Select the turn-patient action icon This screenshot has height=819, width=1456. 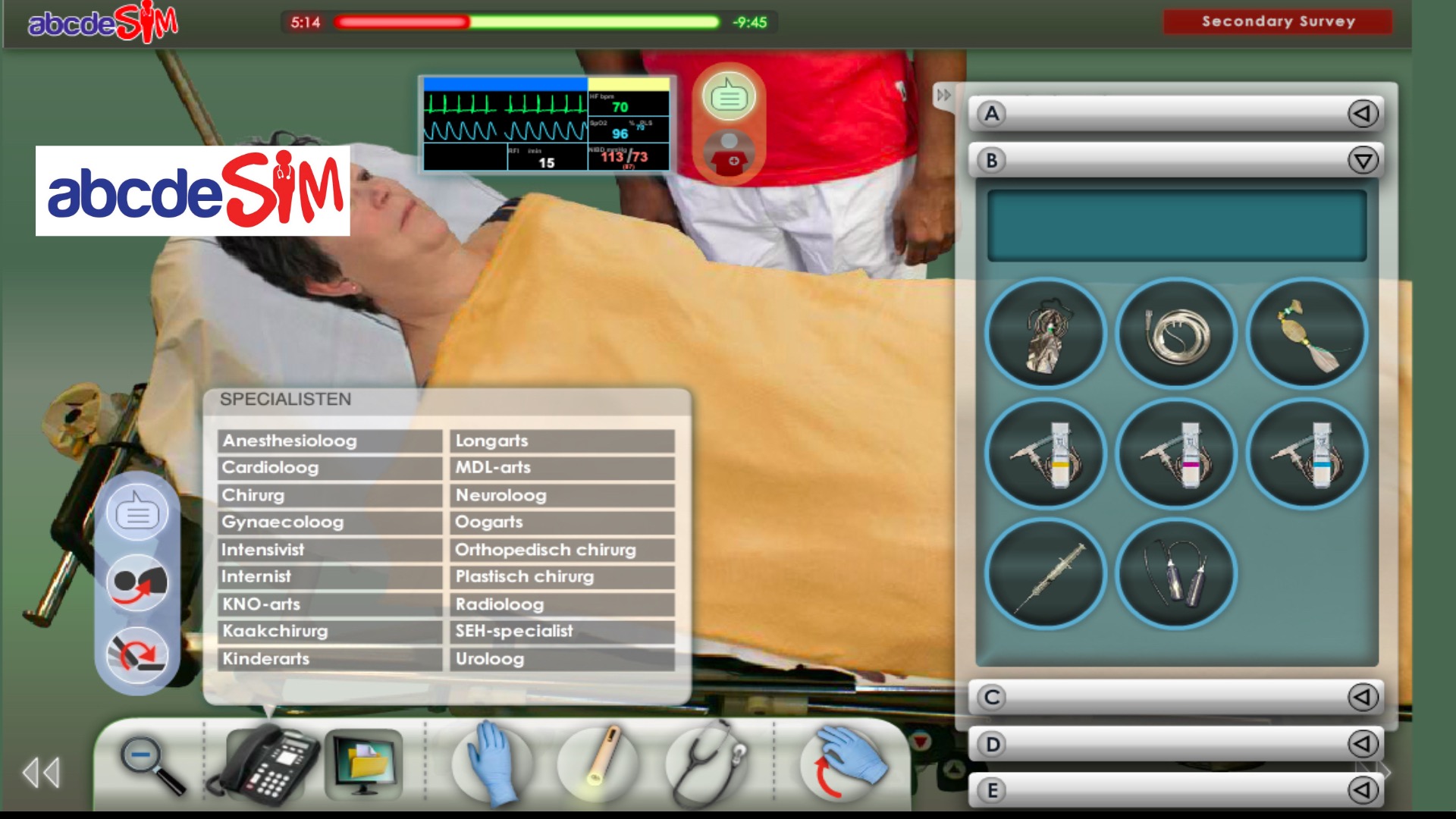137,581
